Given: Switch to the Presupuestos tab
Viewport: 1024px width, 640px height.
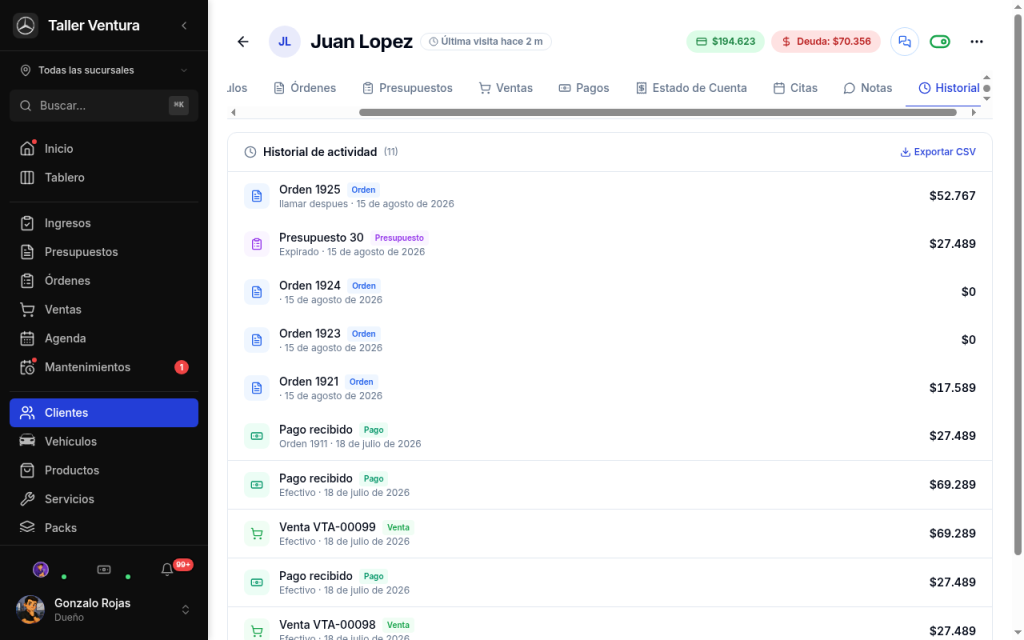Looking at the screenshot, I should pos(408,88).
